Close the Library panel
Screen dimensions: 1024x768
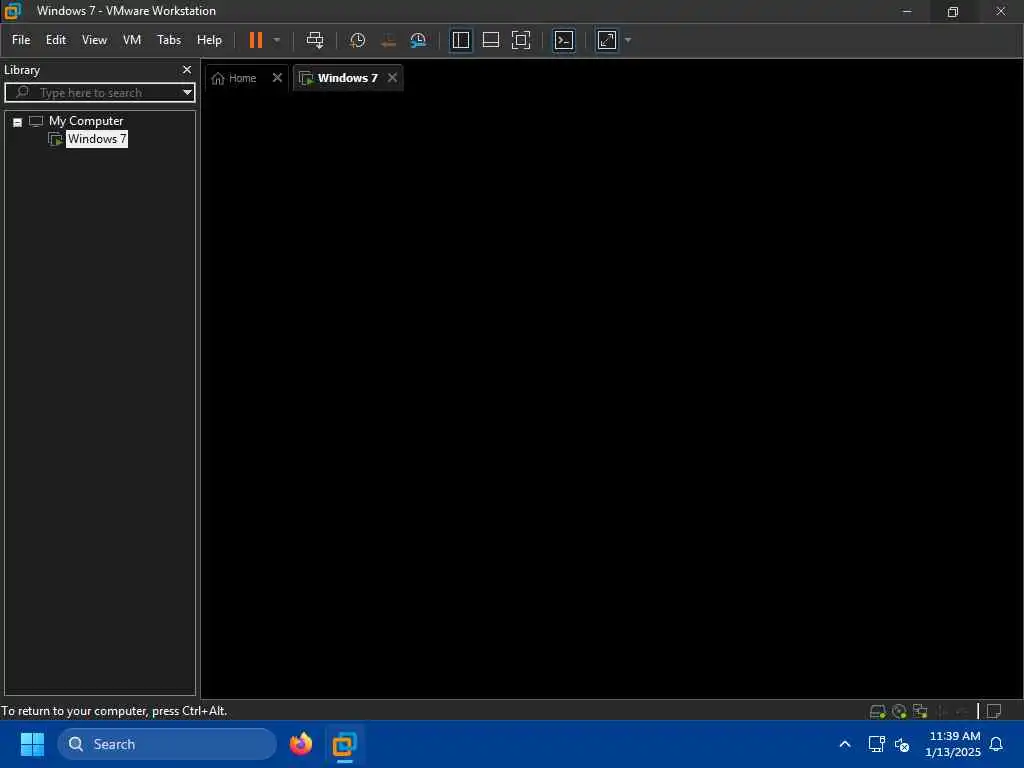(187, 69)
